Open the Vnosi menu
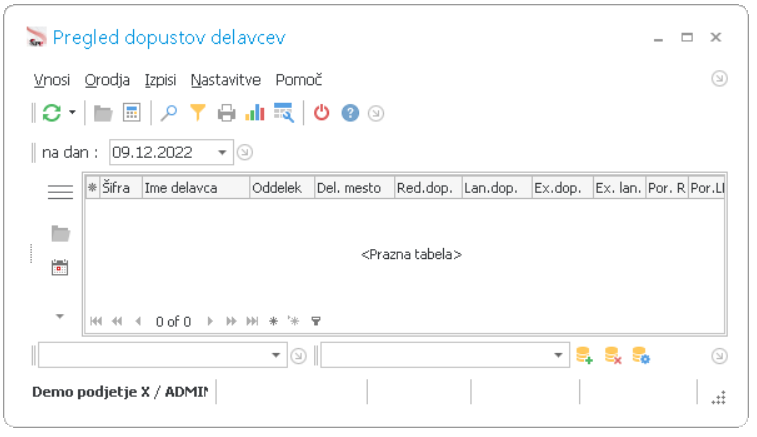Viewport: 757px width, 437px height. point(51,80)
